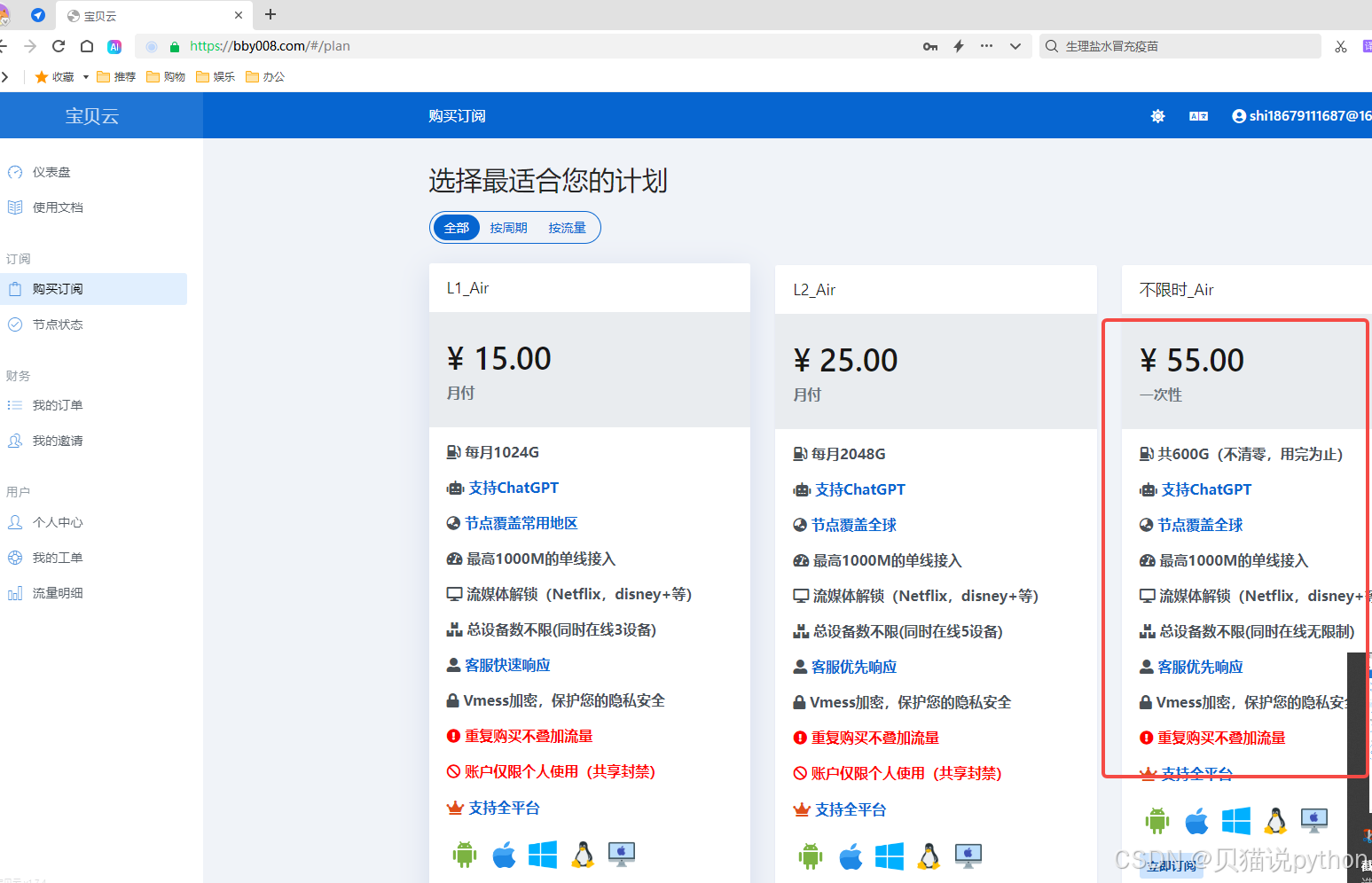Click the Android icon in the L2_Air card
This screenshot has width=1372, height=883.
click(x=811, y=856)
